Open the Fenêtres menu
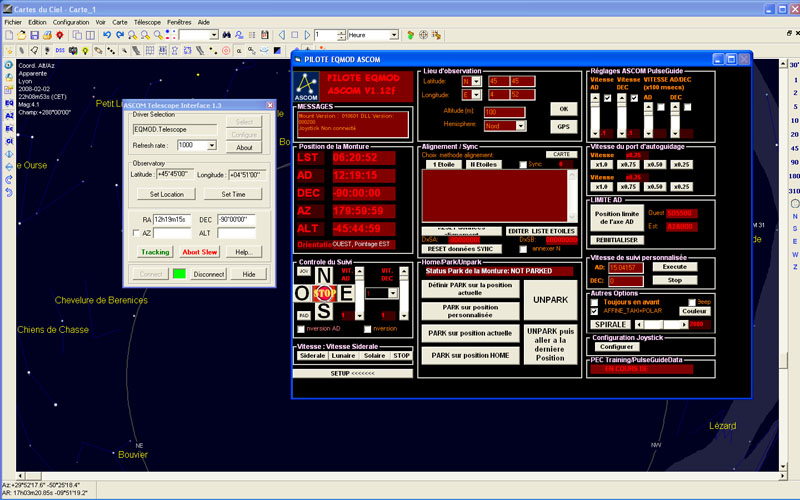This screenshot has width=800, height=500. 179,22
